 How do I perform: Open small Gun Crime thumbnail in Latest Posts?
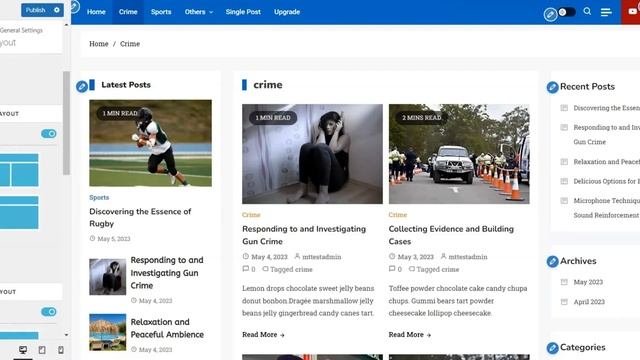[108, 276]
